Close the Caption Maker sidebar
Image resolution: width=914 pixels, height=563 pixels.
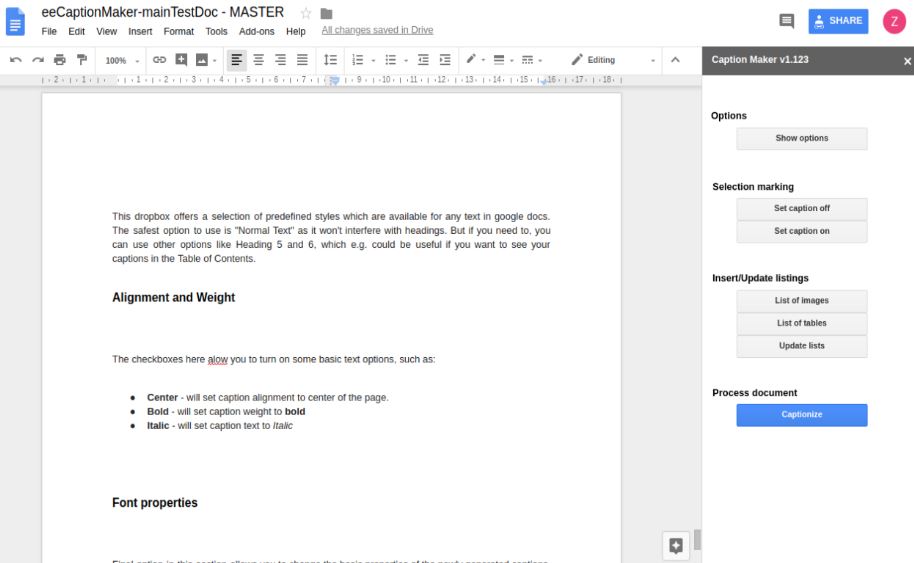point(907,61)
